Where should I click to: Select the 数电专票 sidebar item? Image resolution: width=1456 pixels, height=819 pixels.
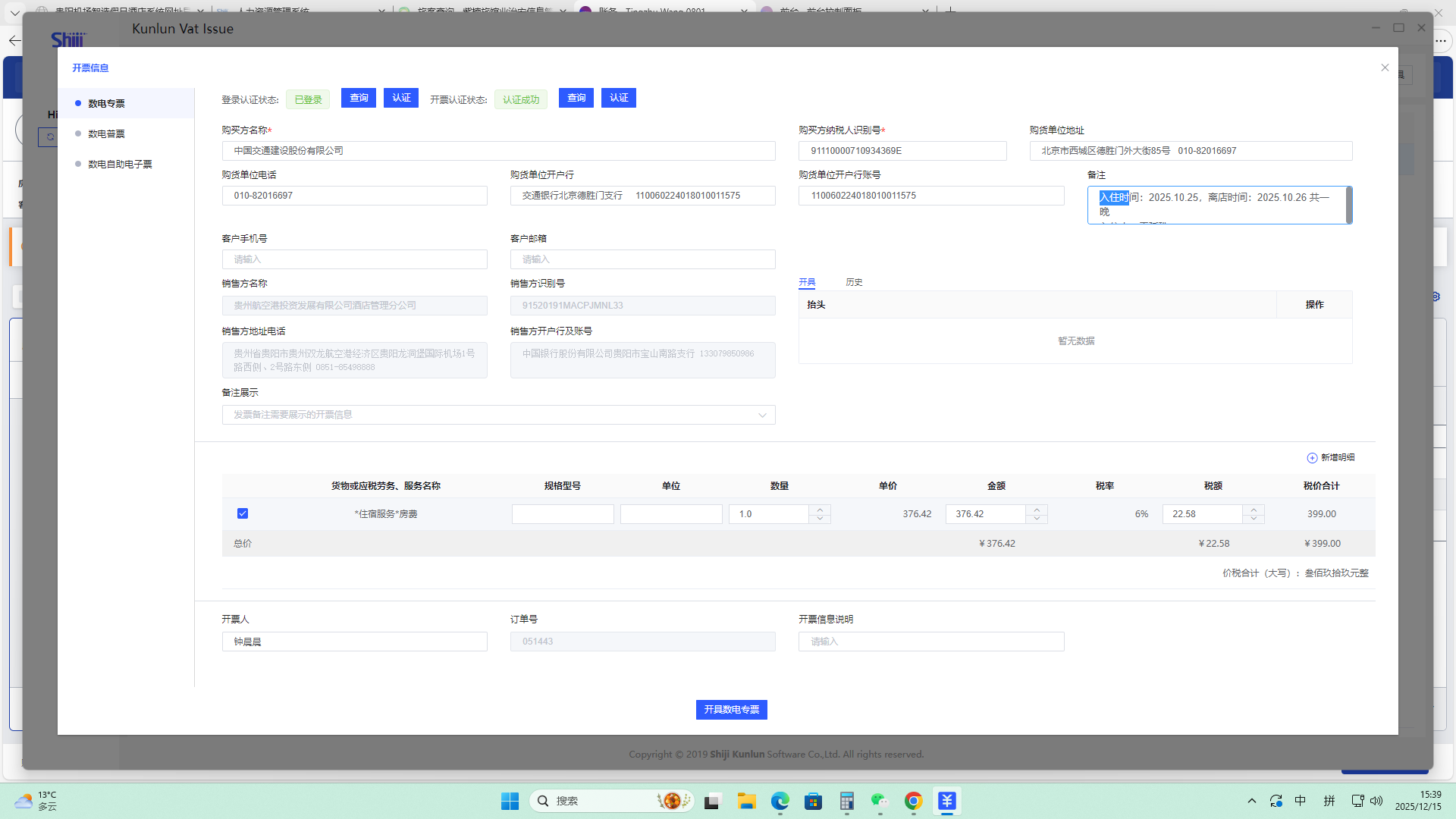[106, 103]
